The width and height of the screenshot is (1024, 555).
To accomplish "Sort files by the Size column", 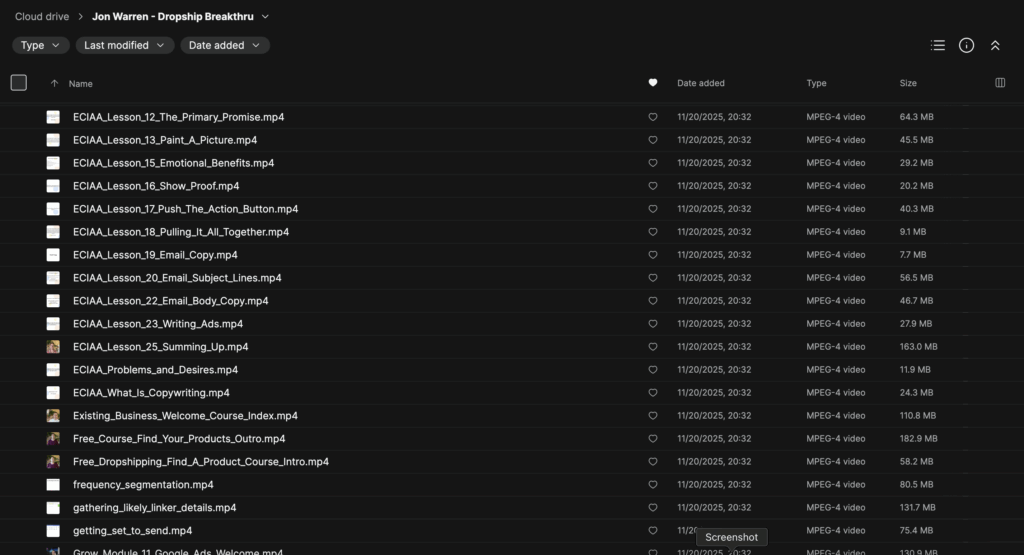I will coord(908,83).
